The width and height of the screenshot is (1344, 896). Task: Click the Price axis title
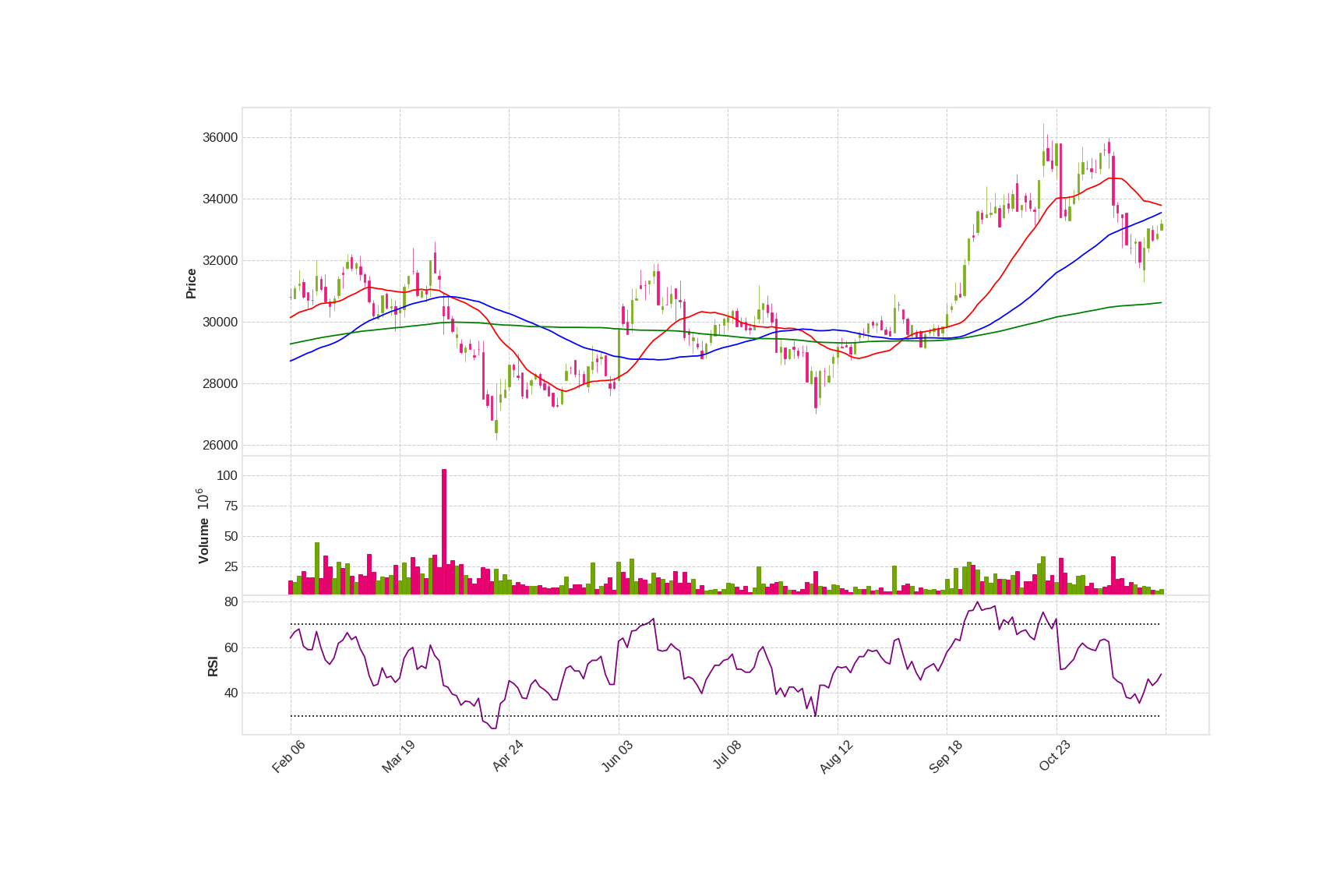click(x=191, y=284)
